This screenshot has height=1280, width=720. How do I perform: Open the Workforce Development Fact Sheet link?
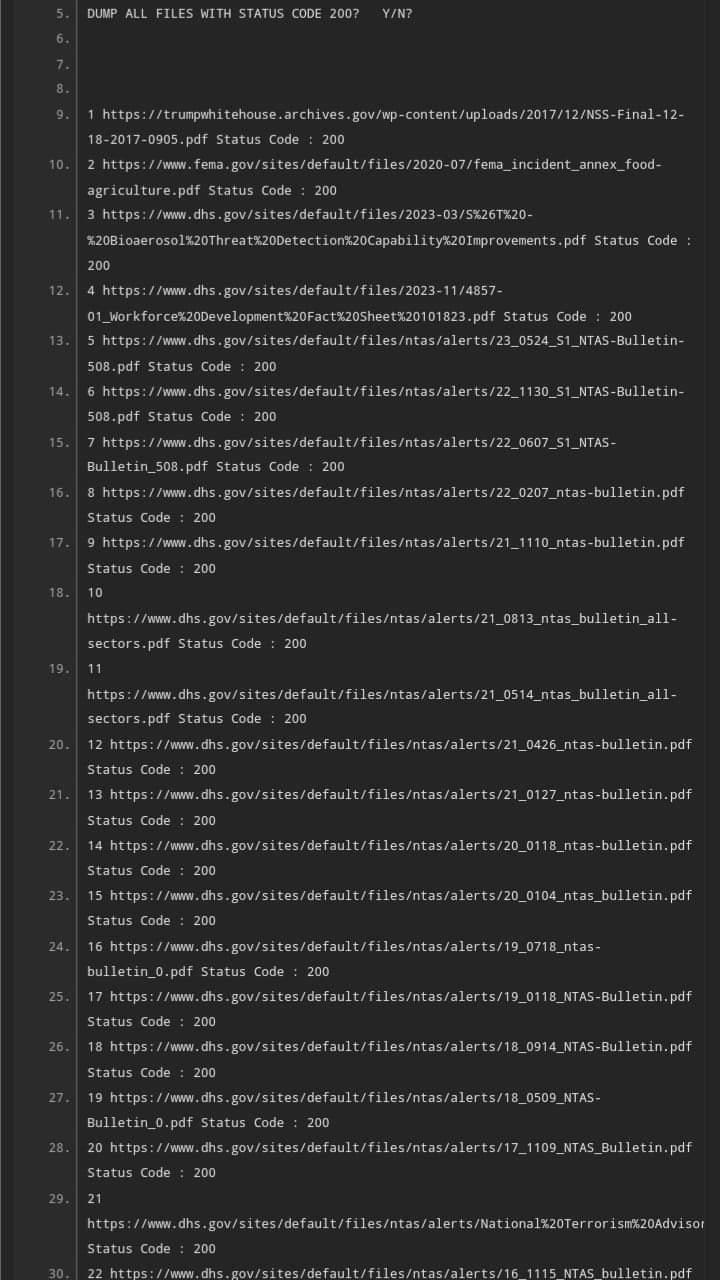tap(302, 291)
